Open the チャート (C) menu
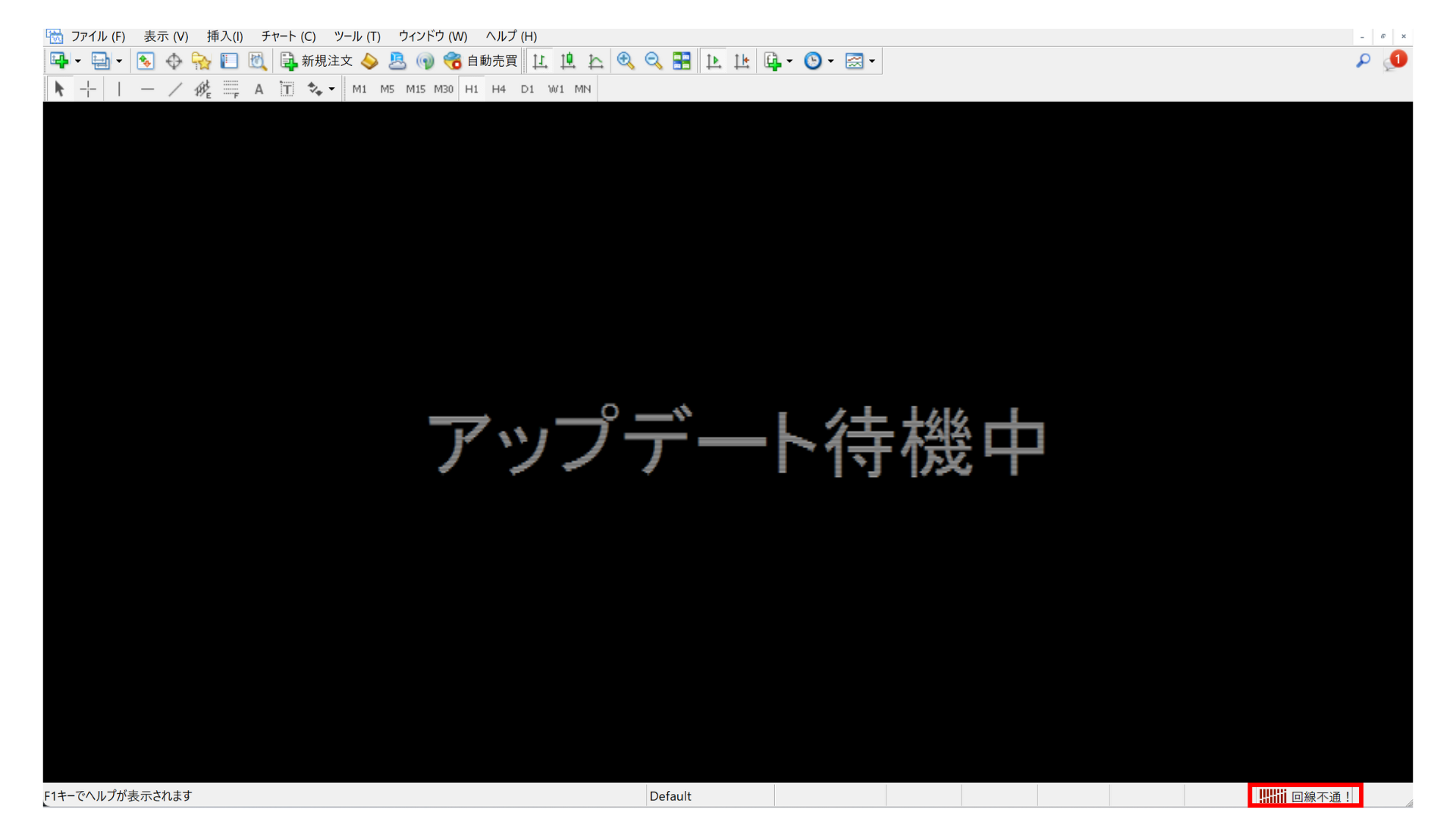The image size is (1456, 819). pyautogui.click(x=288, y=36)
